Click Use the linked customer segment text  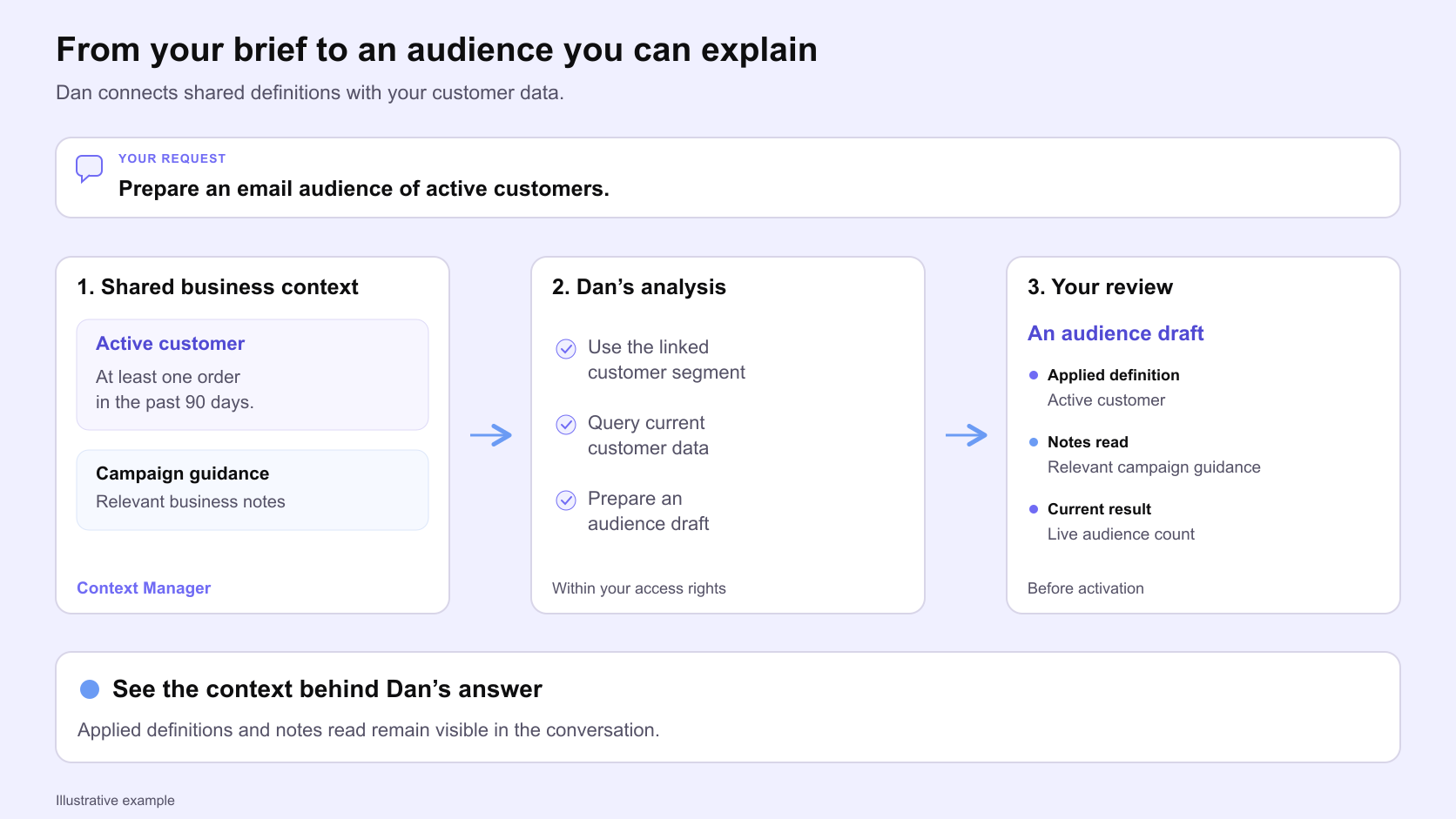666,359
